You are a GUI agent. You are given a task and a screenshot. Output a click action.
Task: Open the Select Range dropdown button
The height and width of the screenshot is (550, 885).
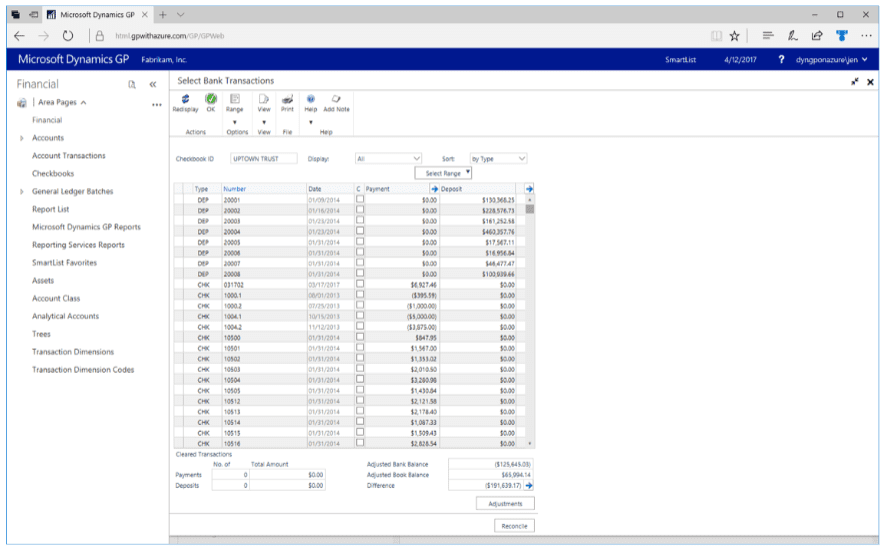pos(443,173)
